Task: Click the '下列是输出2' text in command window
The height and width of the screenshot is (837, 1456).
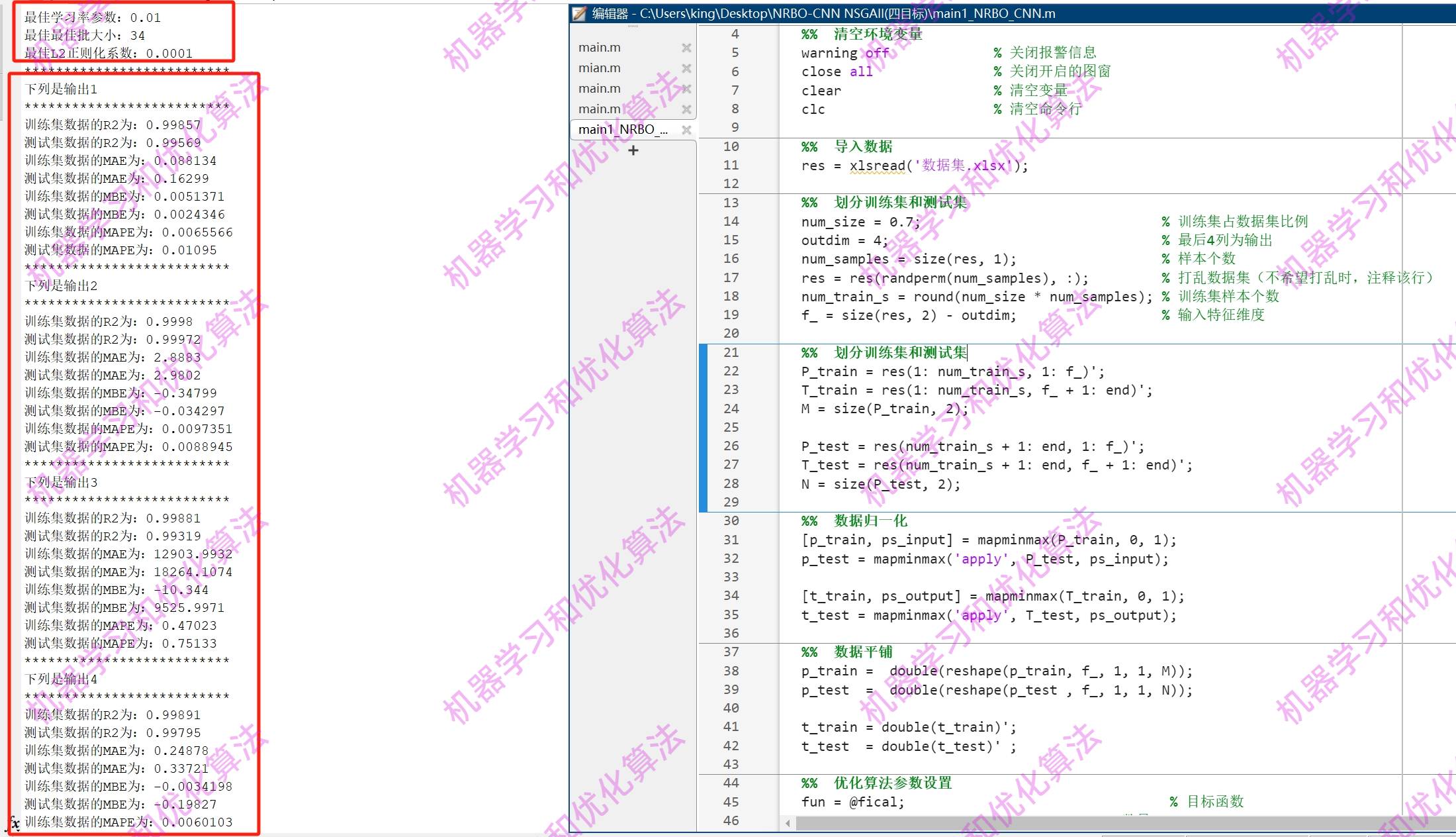Action: pos(61,286)
